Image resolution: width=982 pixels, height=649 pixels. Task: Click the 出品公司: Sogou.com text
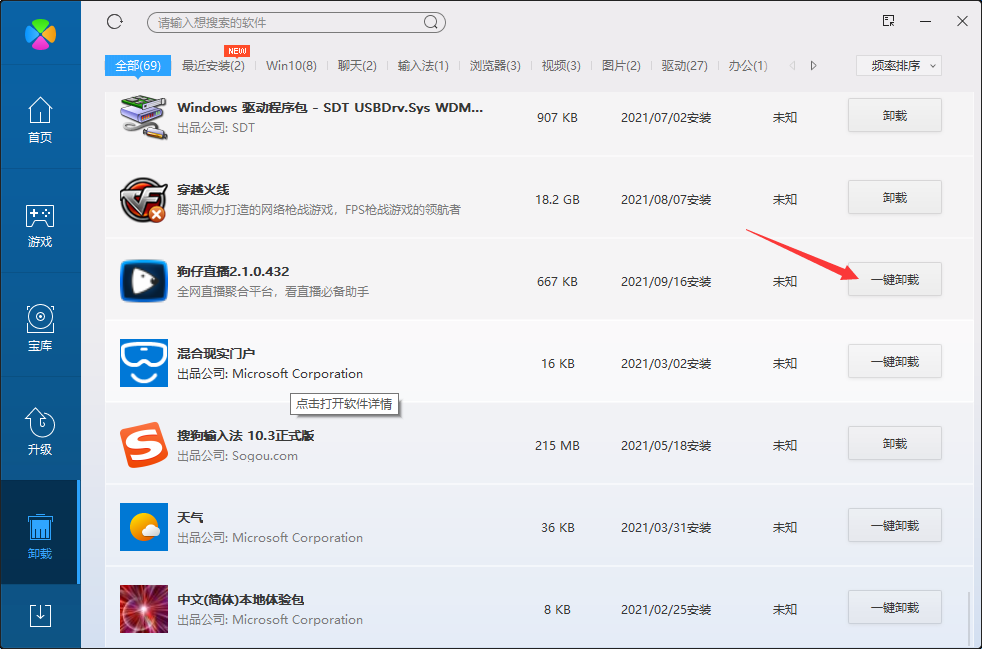pos(237,456)
